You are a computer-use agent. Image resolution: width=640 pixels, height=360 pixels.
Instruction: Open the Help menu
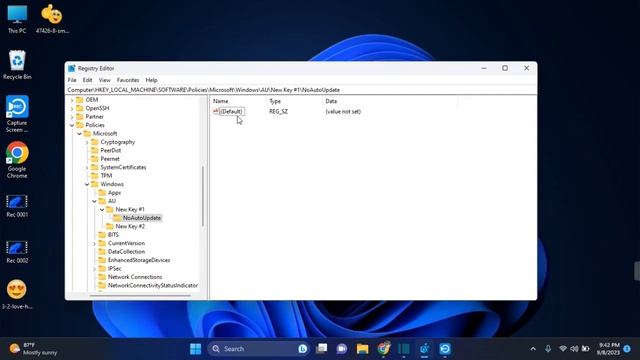[x=151, y=80]
